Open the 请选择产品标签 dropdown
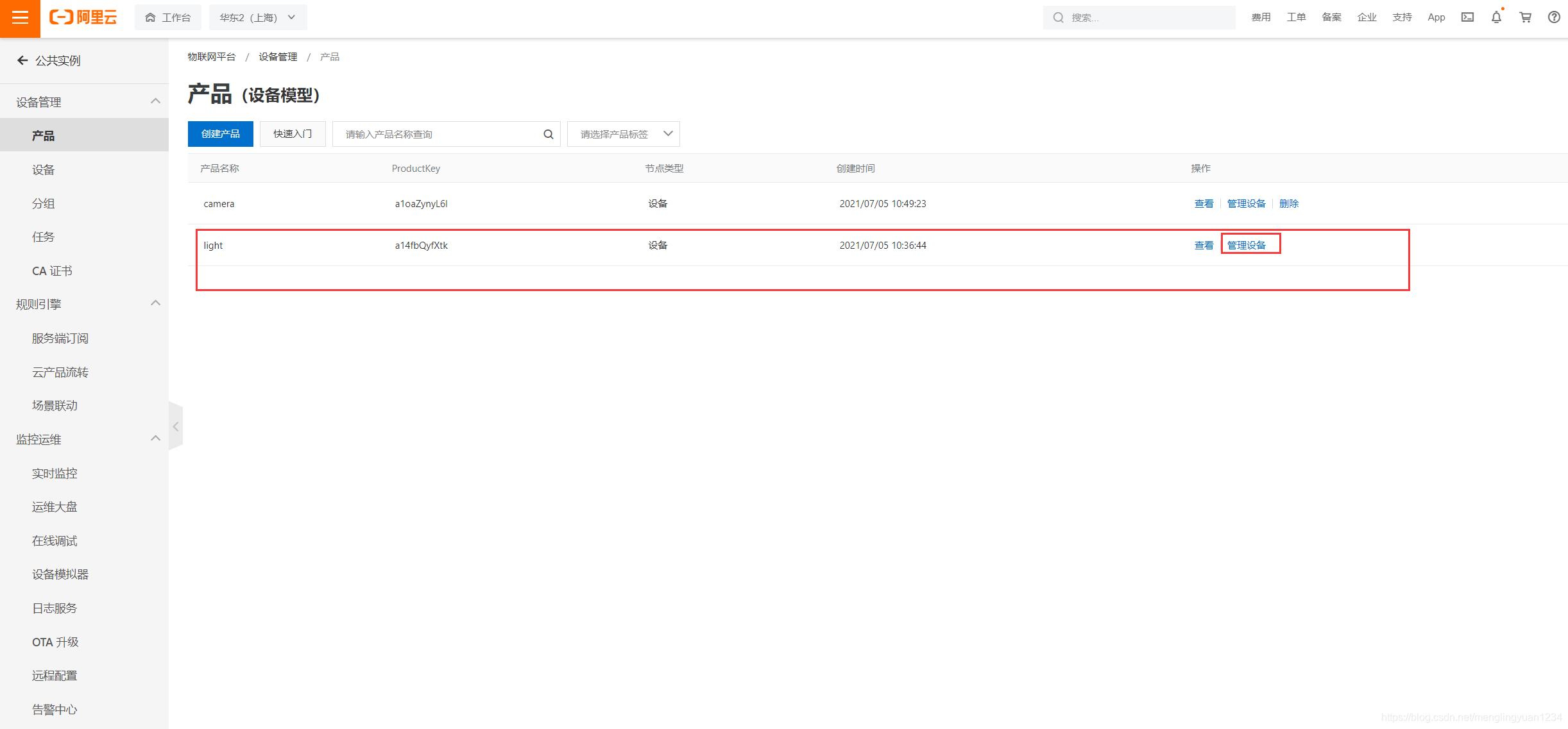 click(x=623, y=134)
